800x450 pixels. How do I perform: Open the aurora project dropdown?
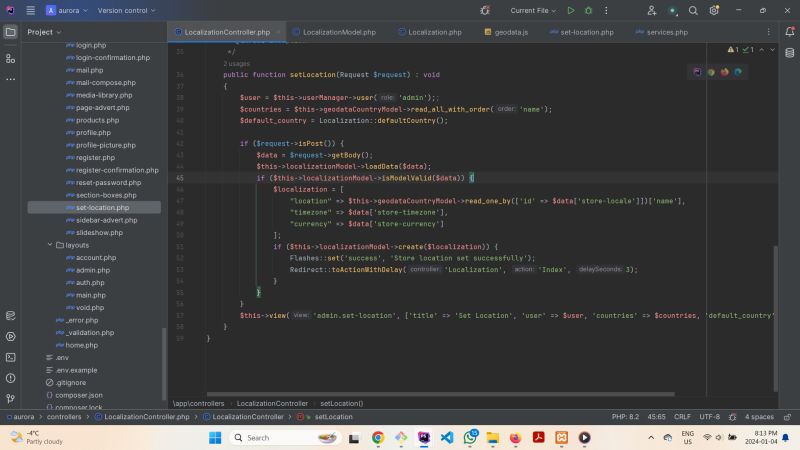[66, 10]
